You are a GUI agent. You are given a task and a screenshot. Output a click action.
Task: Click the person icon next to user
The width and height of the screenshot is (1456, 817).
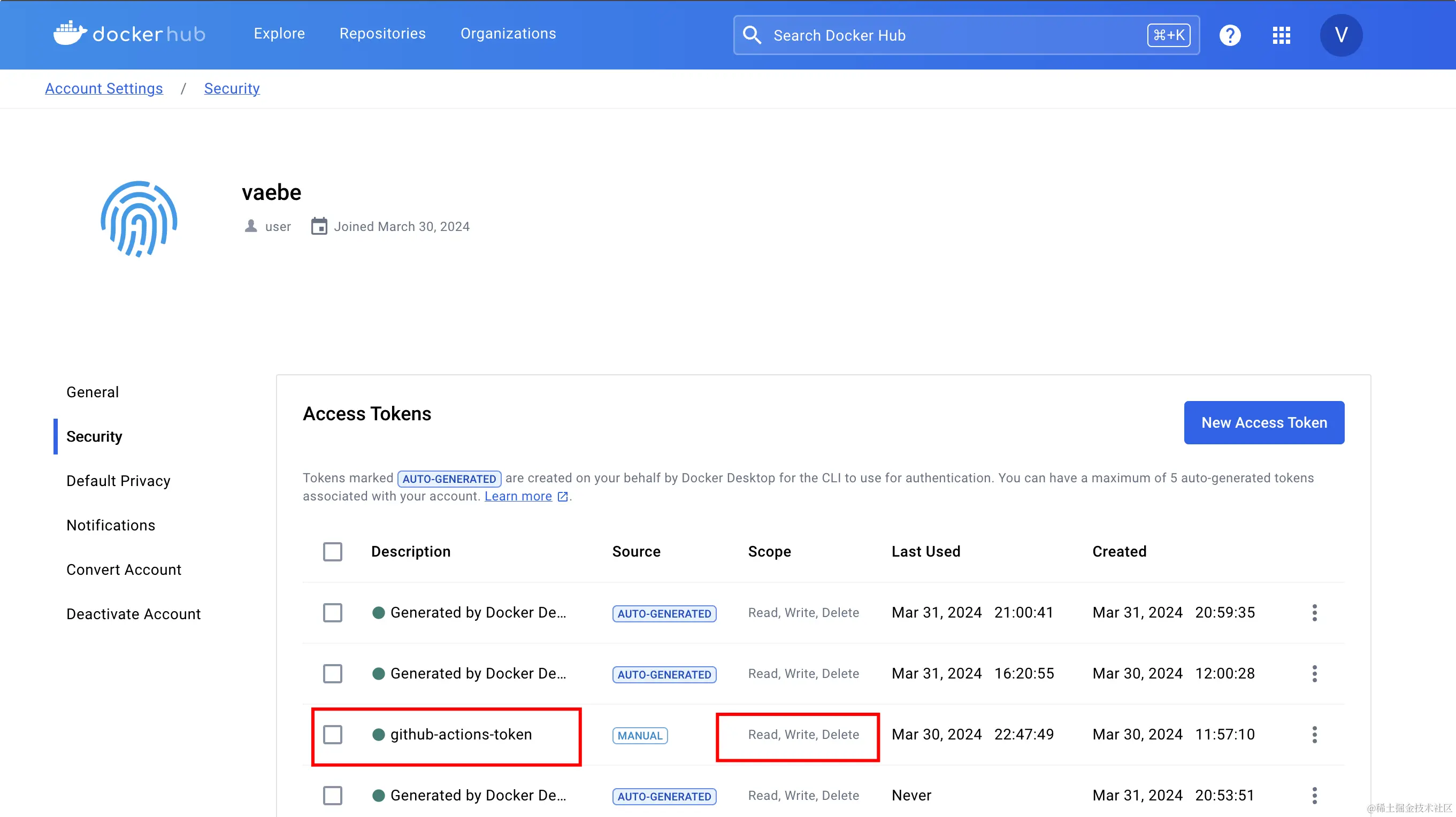pos(250,226)
